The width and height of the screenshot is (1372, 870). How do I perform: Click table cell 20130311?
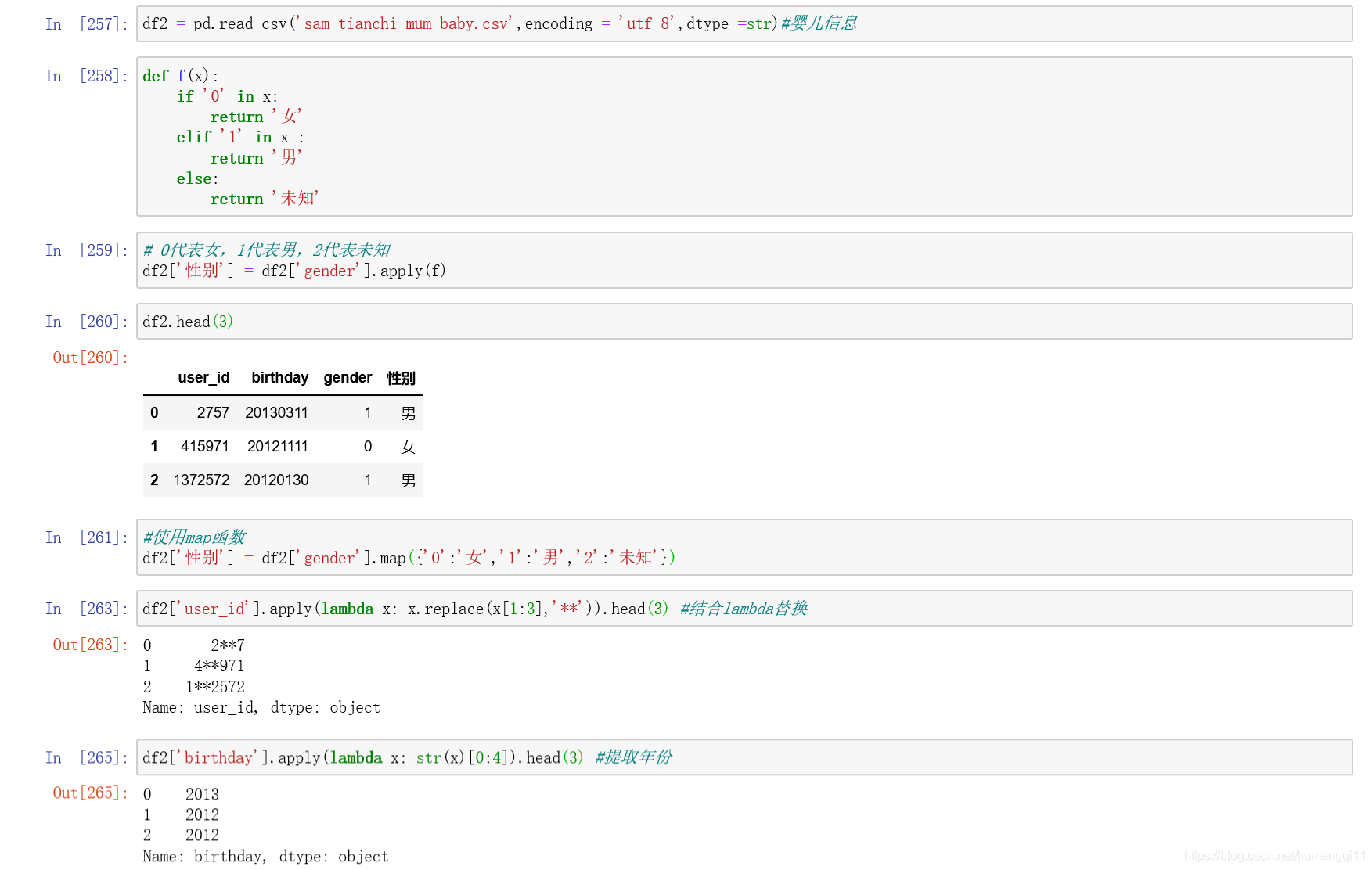tap(276, 412)
